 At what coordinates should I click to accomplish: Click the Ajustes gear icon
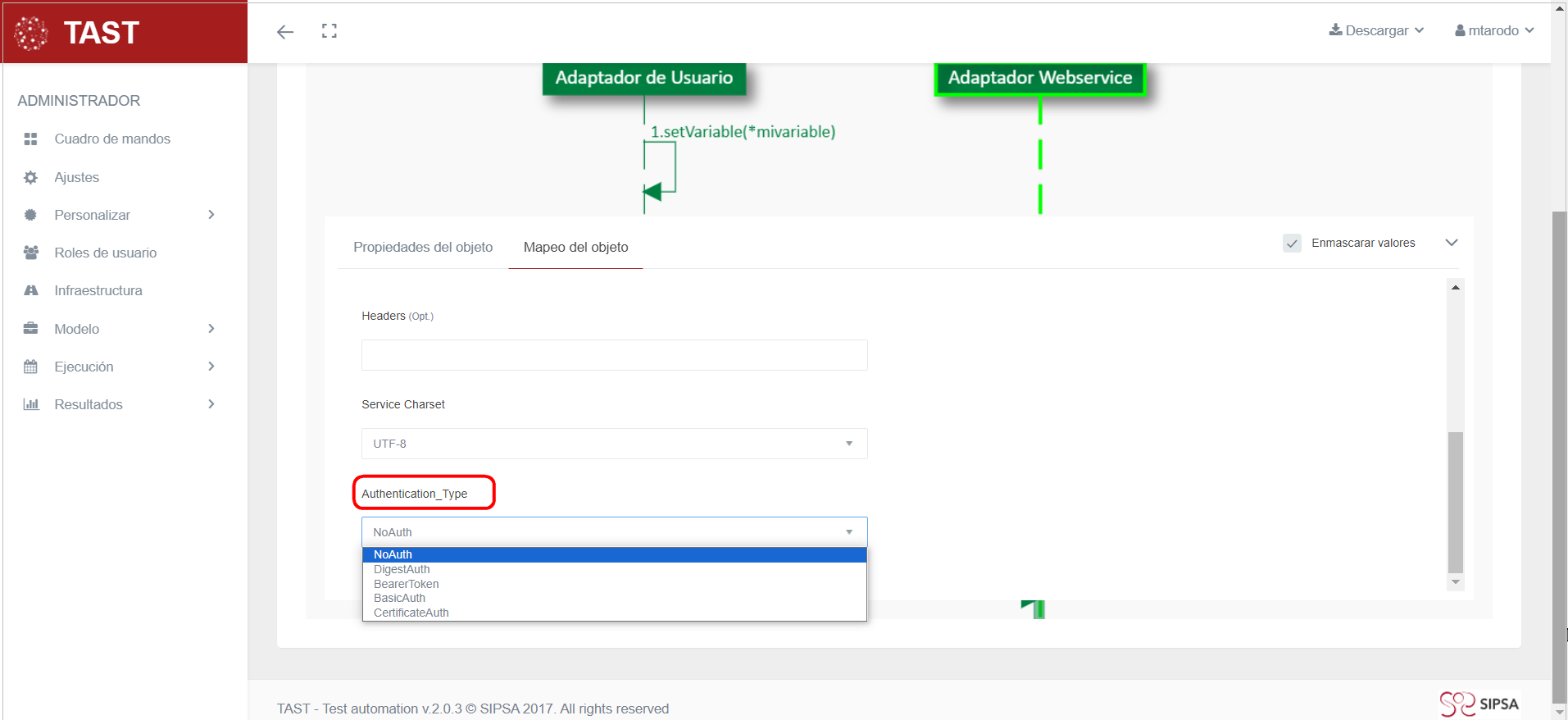pyautogui.click(x=31, y=177)
